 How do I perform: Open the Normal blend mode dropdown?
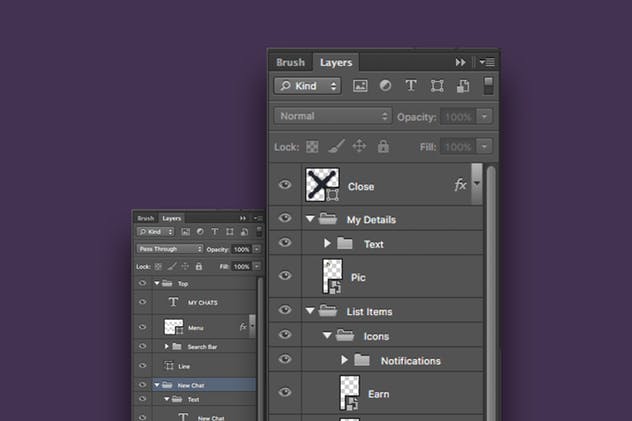[332, 116]
